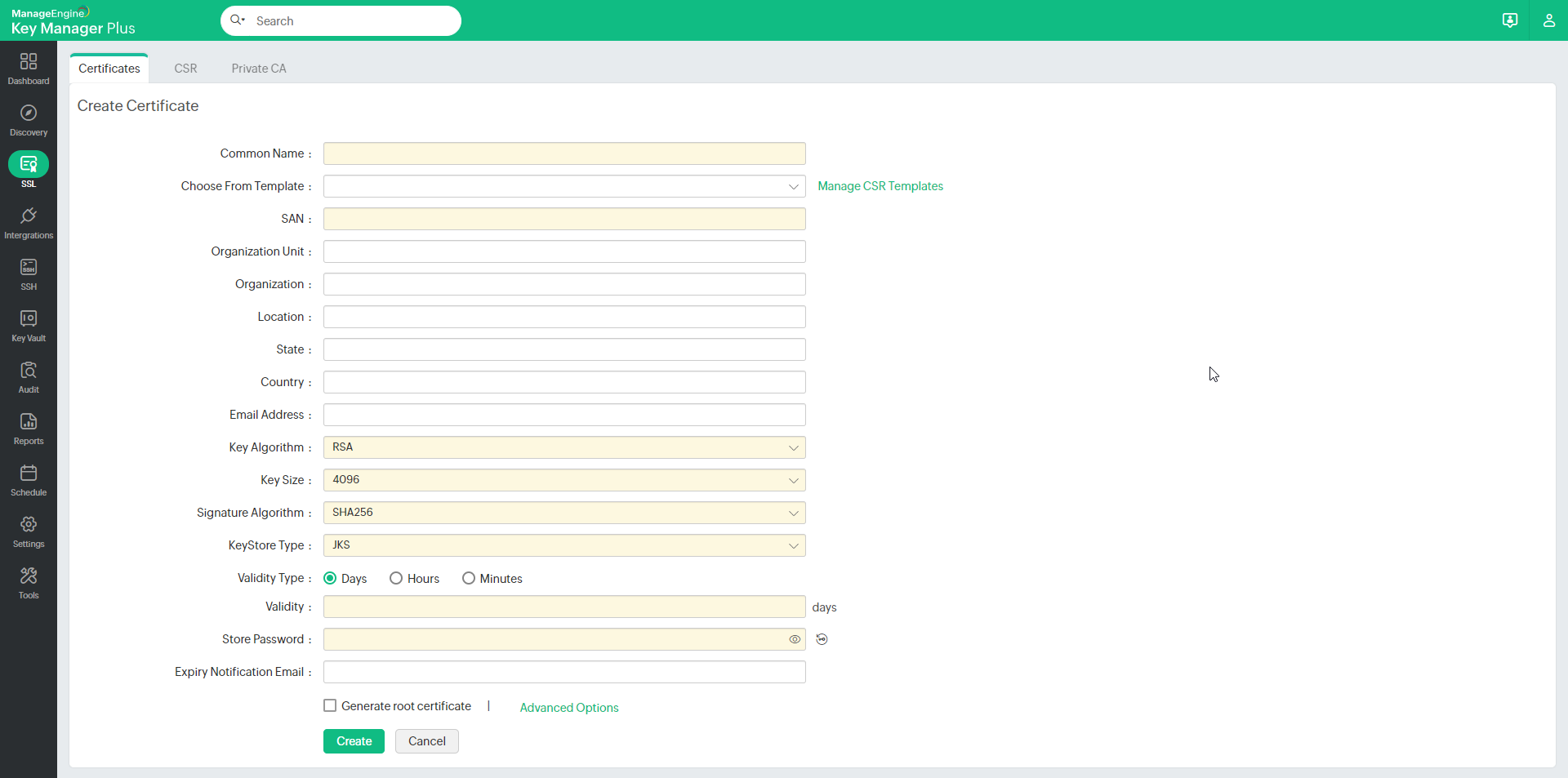Switch to the CSR tab

click(185, 69)
